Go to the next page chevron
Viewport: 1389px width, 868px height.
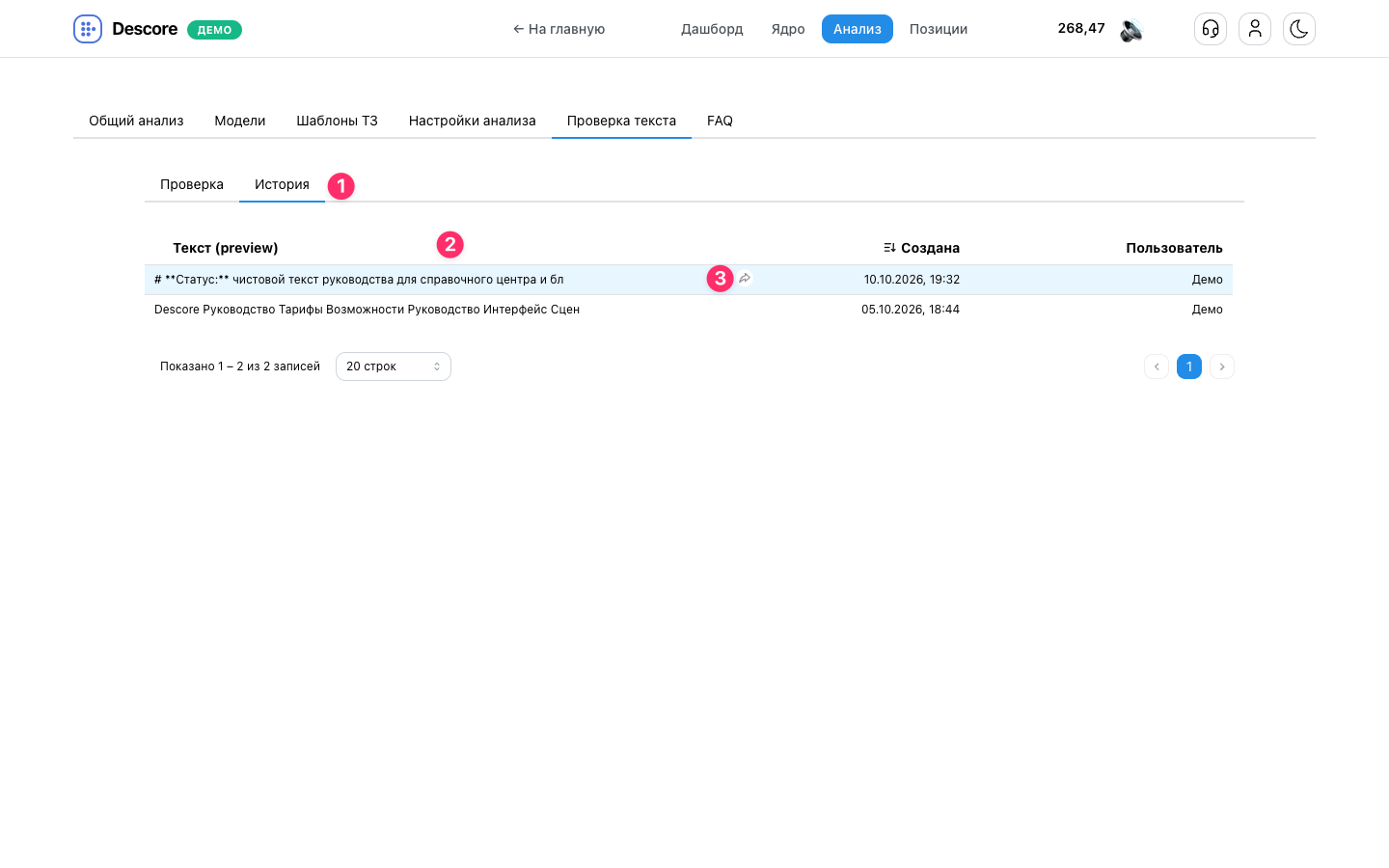coord(1222,366)
